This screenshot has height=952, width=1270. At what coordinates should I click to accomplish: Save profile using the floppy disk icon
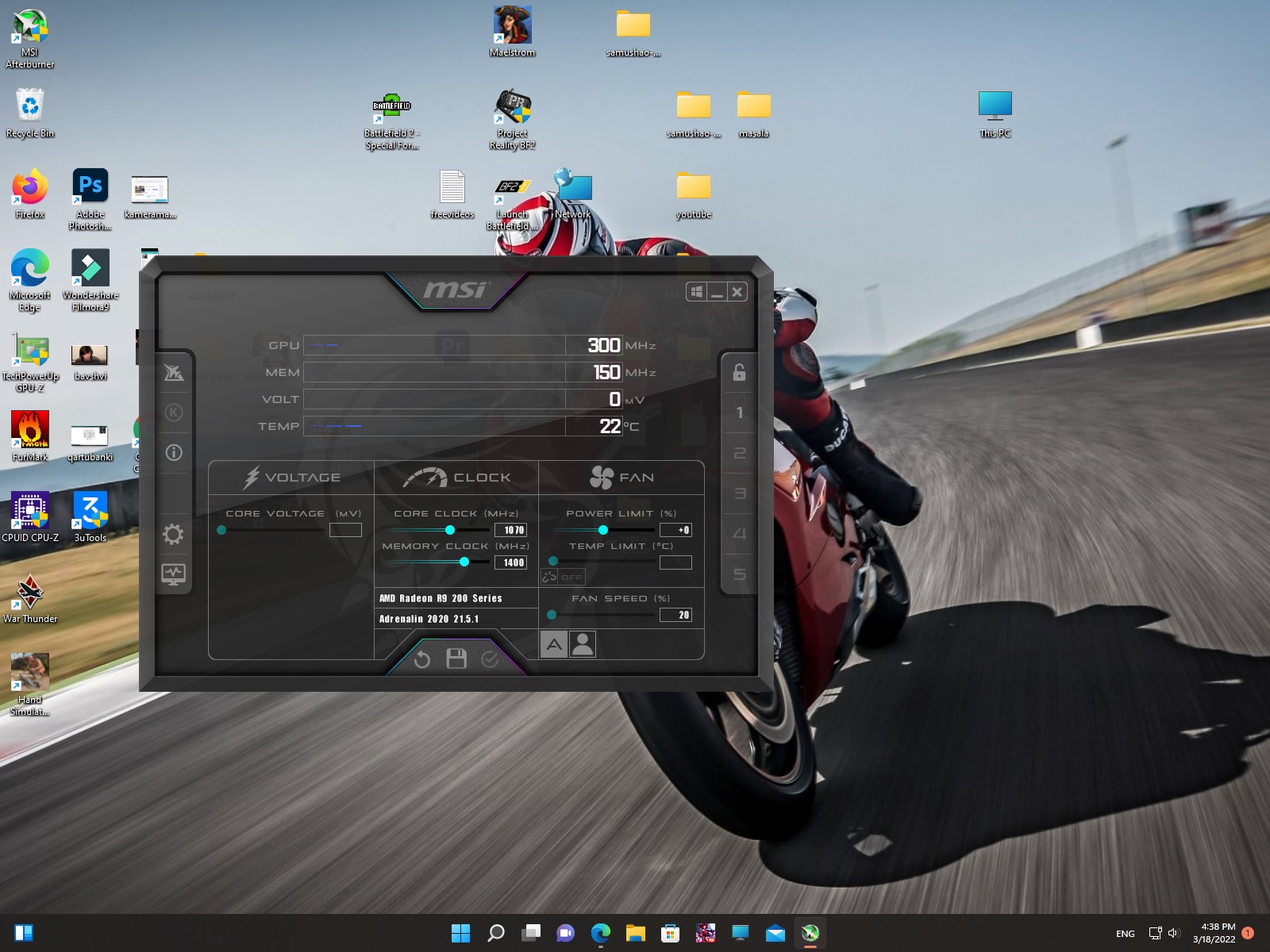[x=456, y=658]
